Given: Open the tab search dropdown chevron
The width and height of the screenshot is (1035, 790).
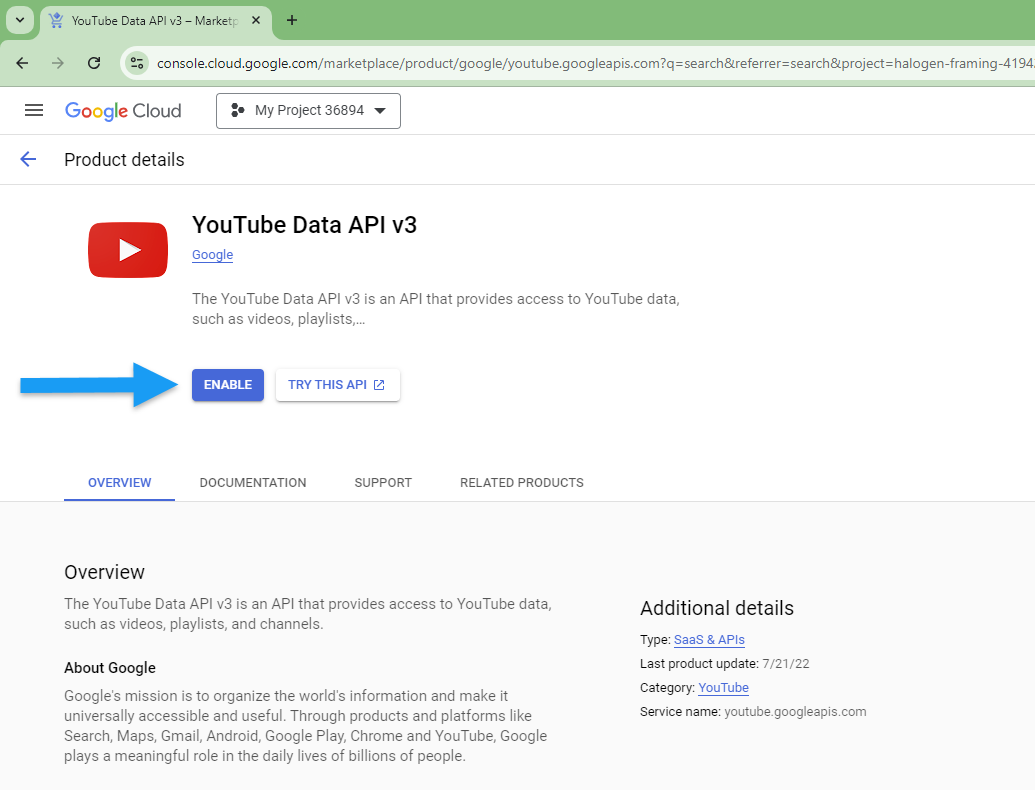Looking at the screenshot, I should [20, 20].
